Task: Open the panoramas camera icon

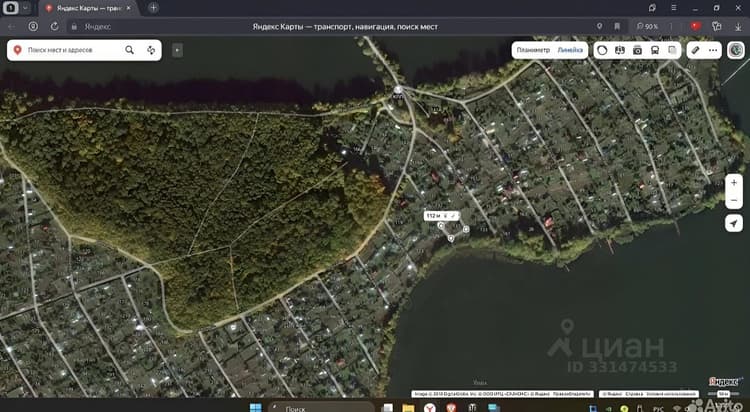Action: (637, 50)
